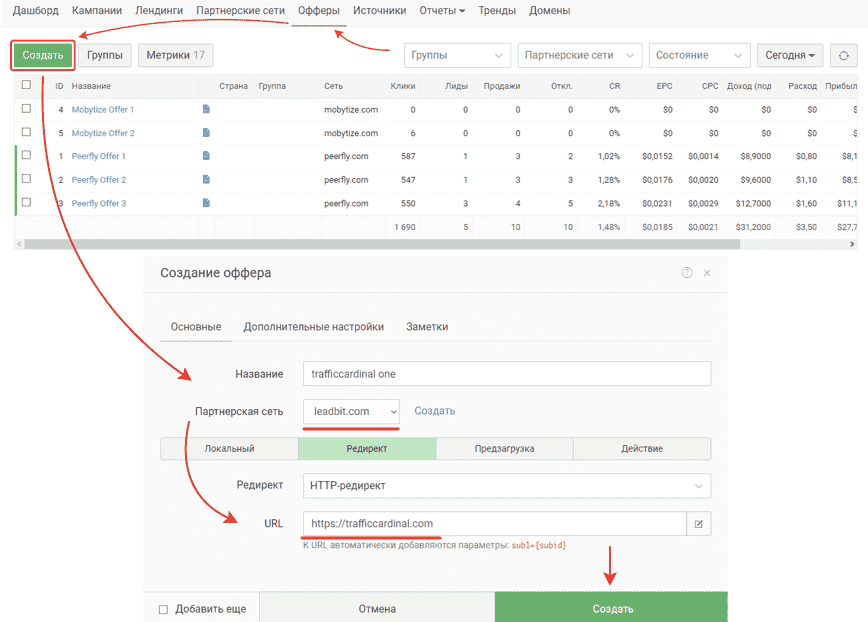
Task: Open the Состояние filter dropdown
Action: 699,56
